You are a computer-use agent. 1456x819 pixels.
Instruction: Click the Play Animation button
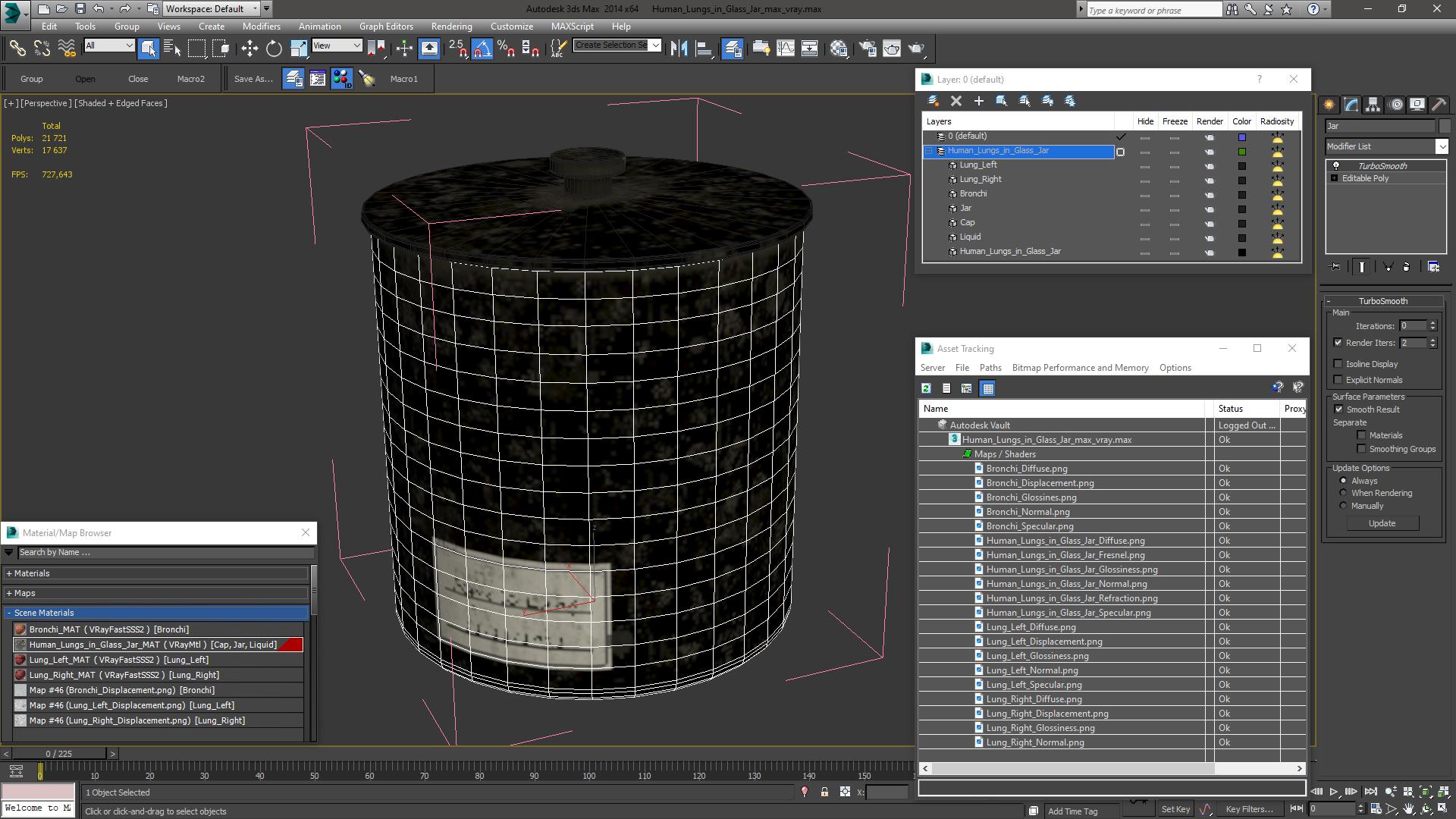[x=1333, y=792]
